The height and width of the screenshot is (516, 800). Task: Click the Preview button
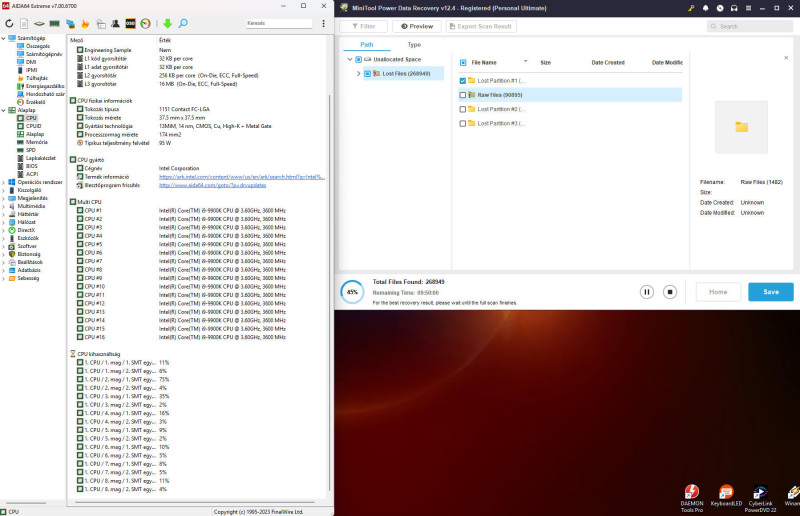pyautogui.click(x=417, y=27)
